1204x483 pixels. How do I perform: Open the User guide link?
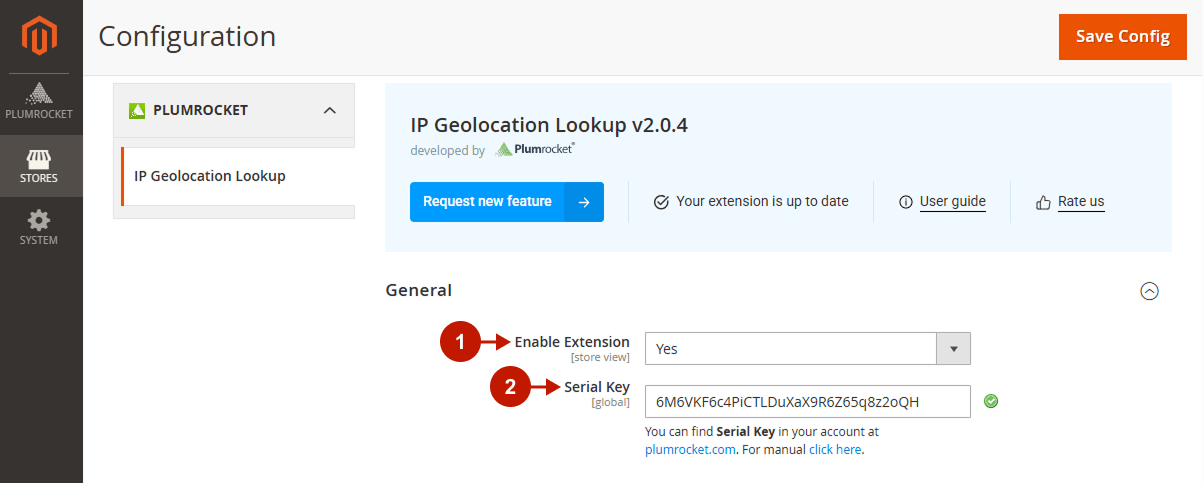(953, 202)
